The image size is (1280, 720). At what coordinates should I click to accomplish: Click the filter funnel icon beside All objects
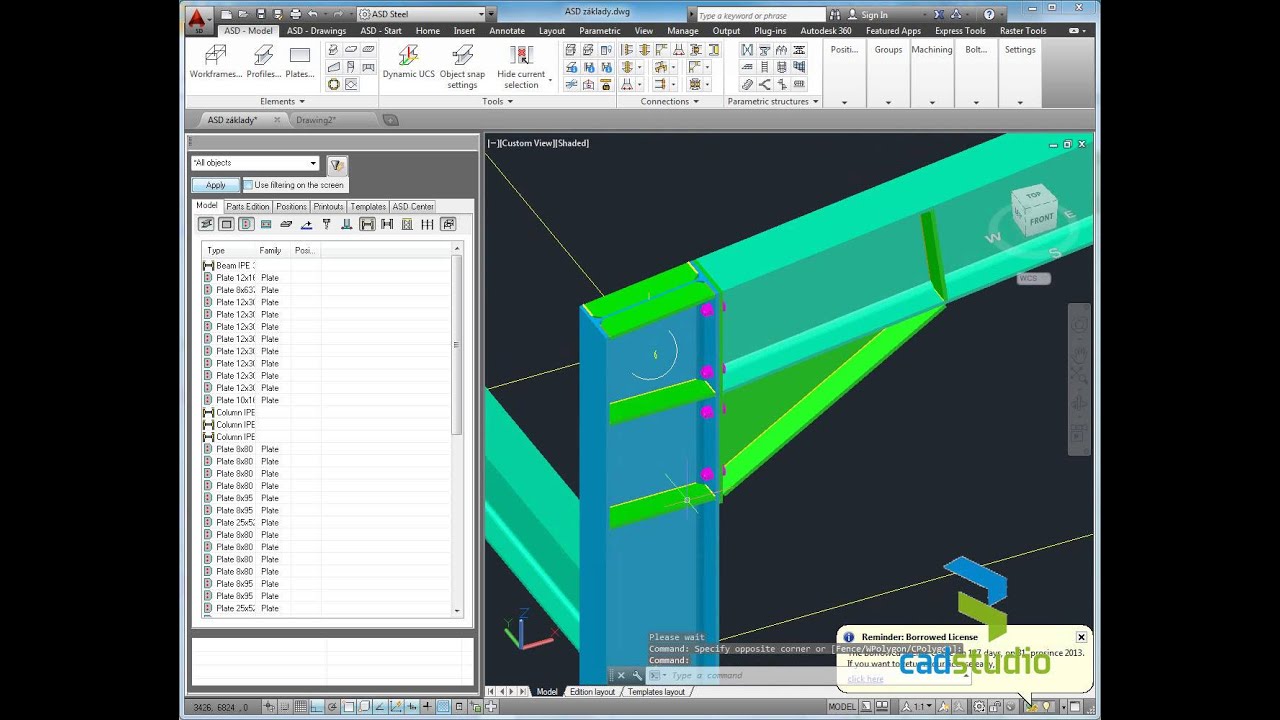337,165
